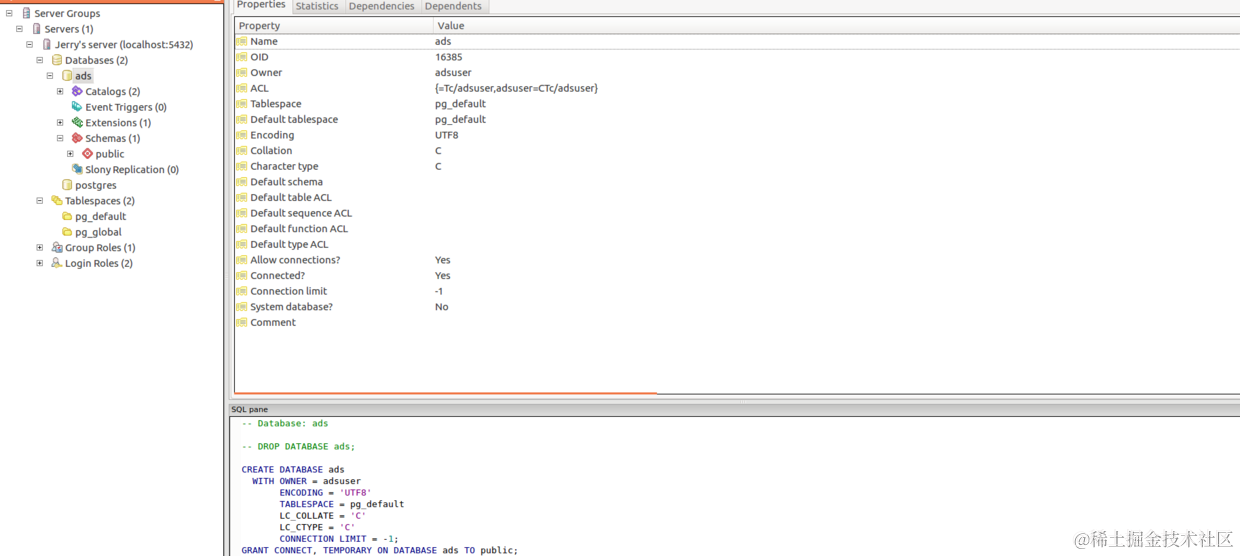
Task: Click the ACL value {=Tc/adsuser...}
Action: click(x=516, y=88)
